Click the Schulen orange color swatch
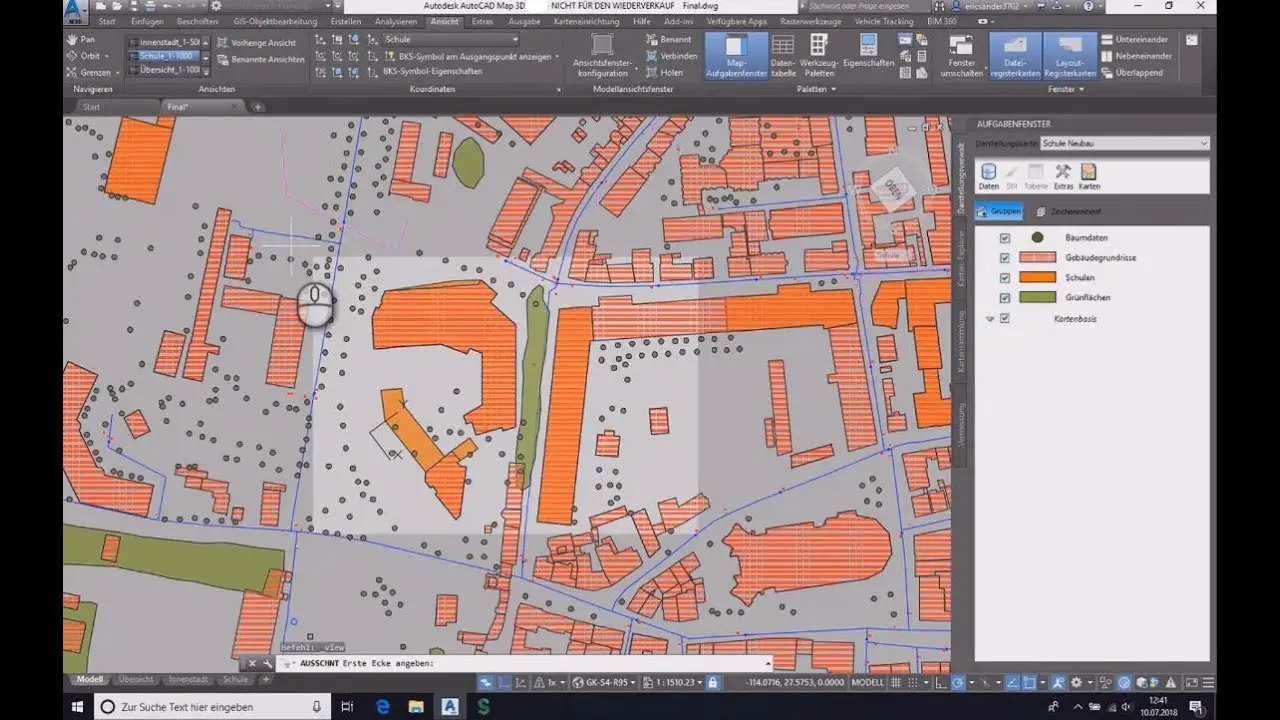The height and width of the screenshot is (720, 1280). (x=1037, y=278)
